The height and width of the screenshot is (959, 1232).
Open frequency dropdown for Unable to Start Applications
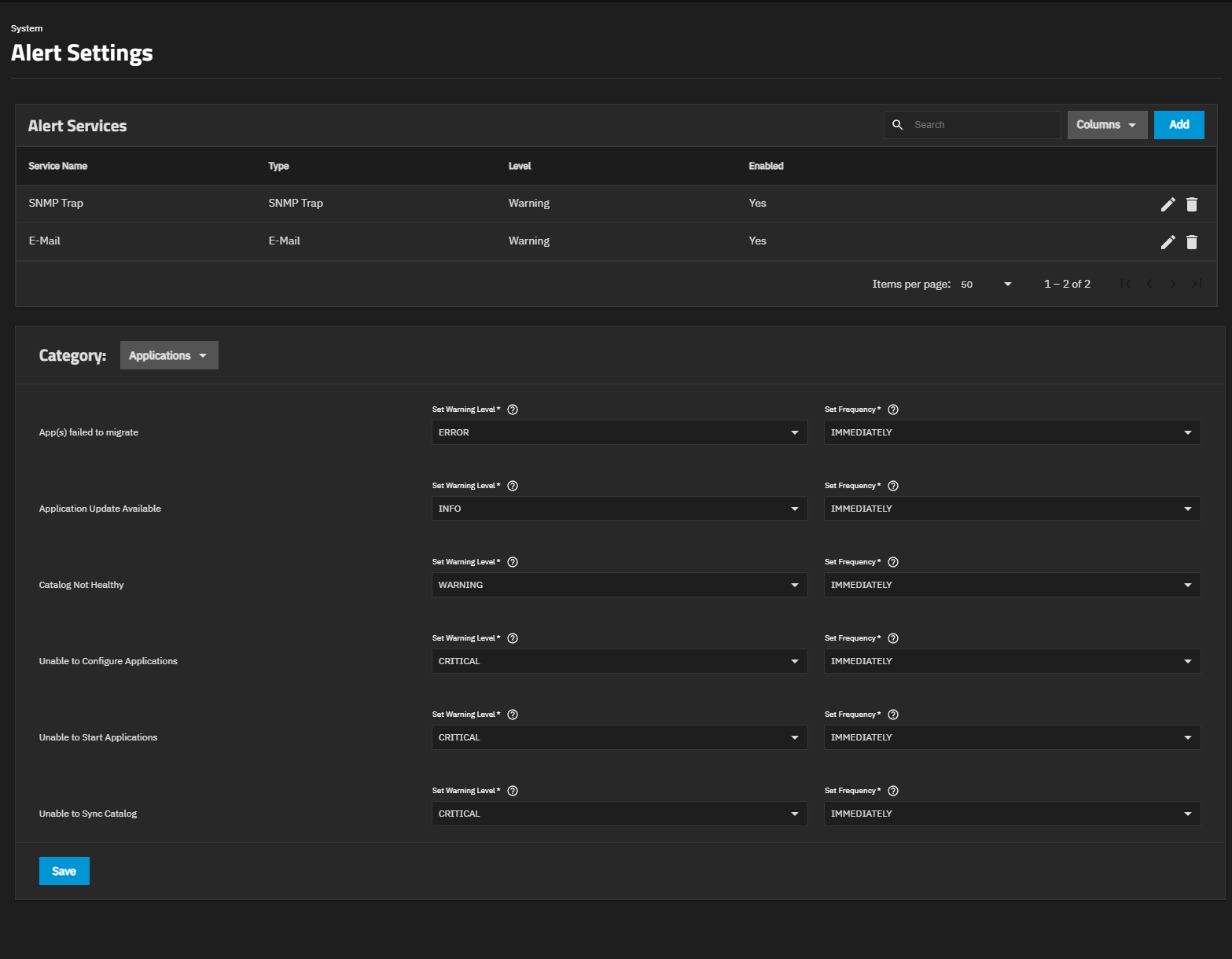1011,737
